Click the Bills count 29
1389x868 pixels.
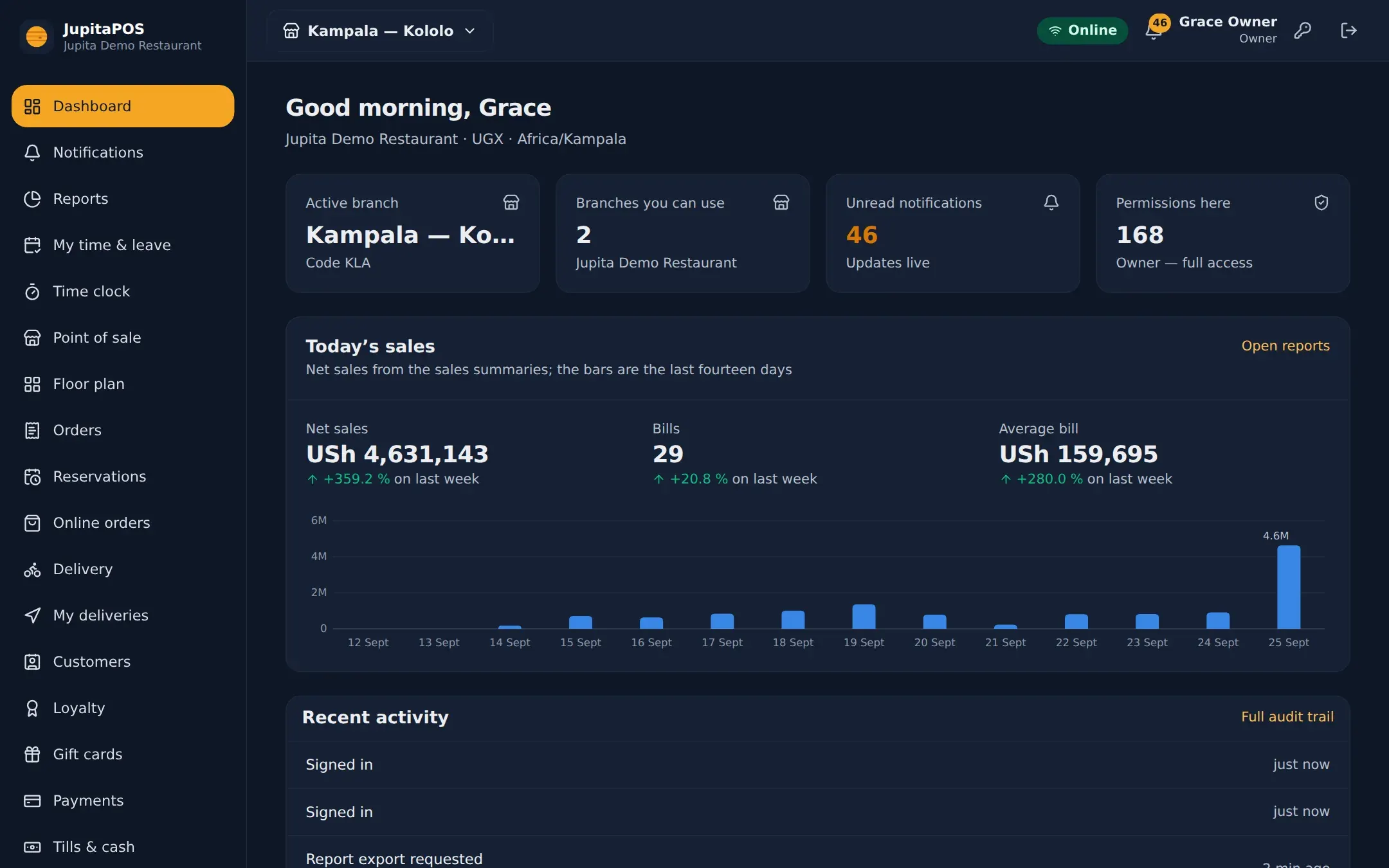pyautogui.click(x=667, y=454)
